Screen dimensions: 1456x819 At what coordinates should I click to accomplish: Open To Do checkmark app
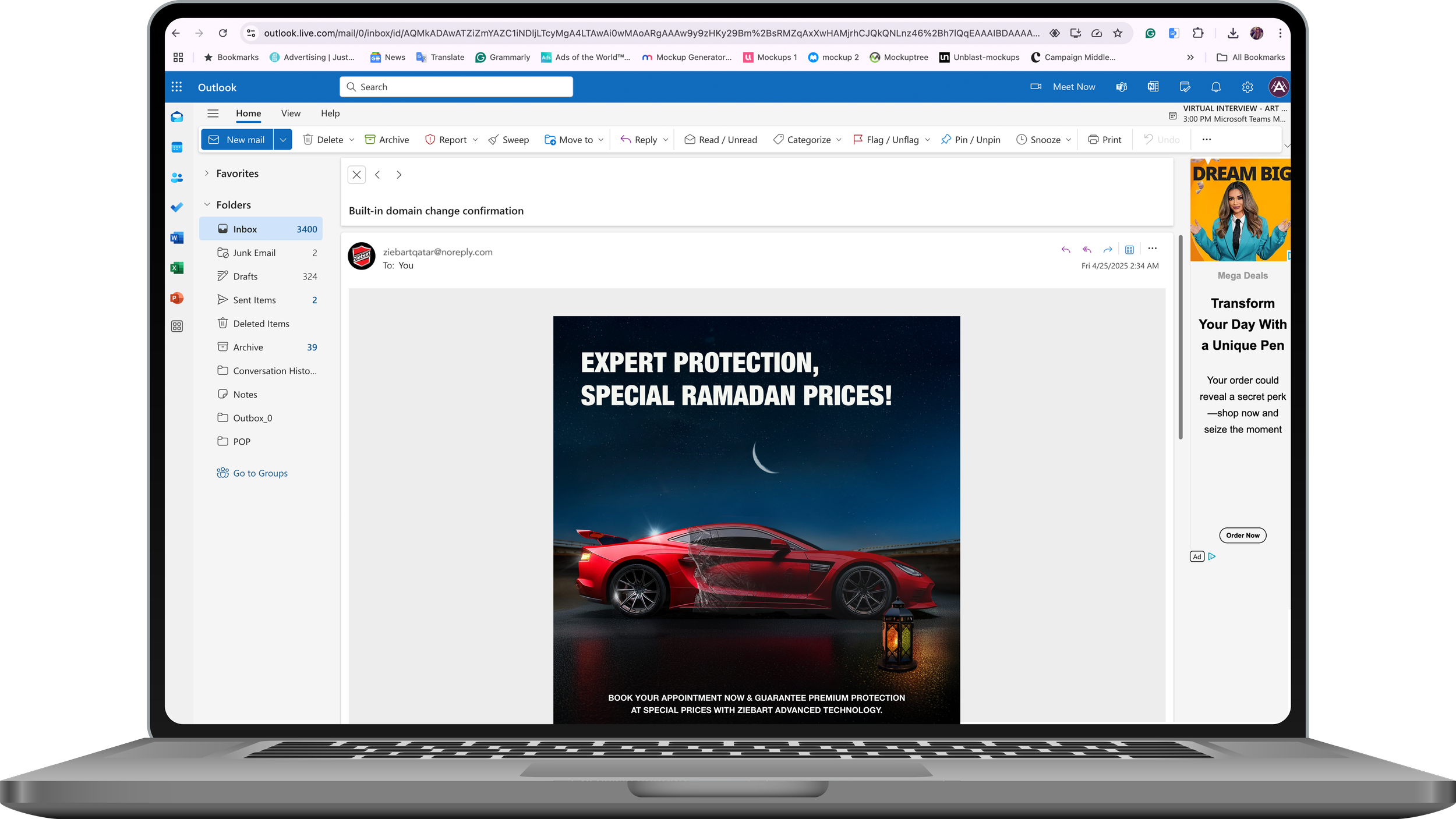177,207
